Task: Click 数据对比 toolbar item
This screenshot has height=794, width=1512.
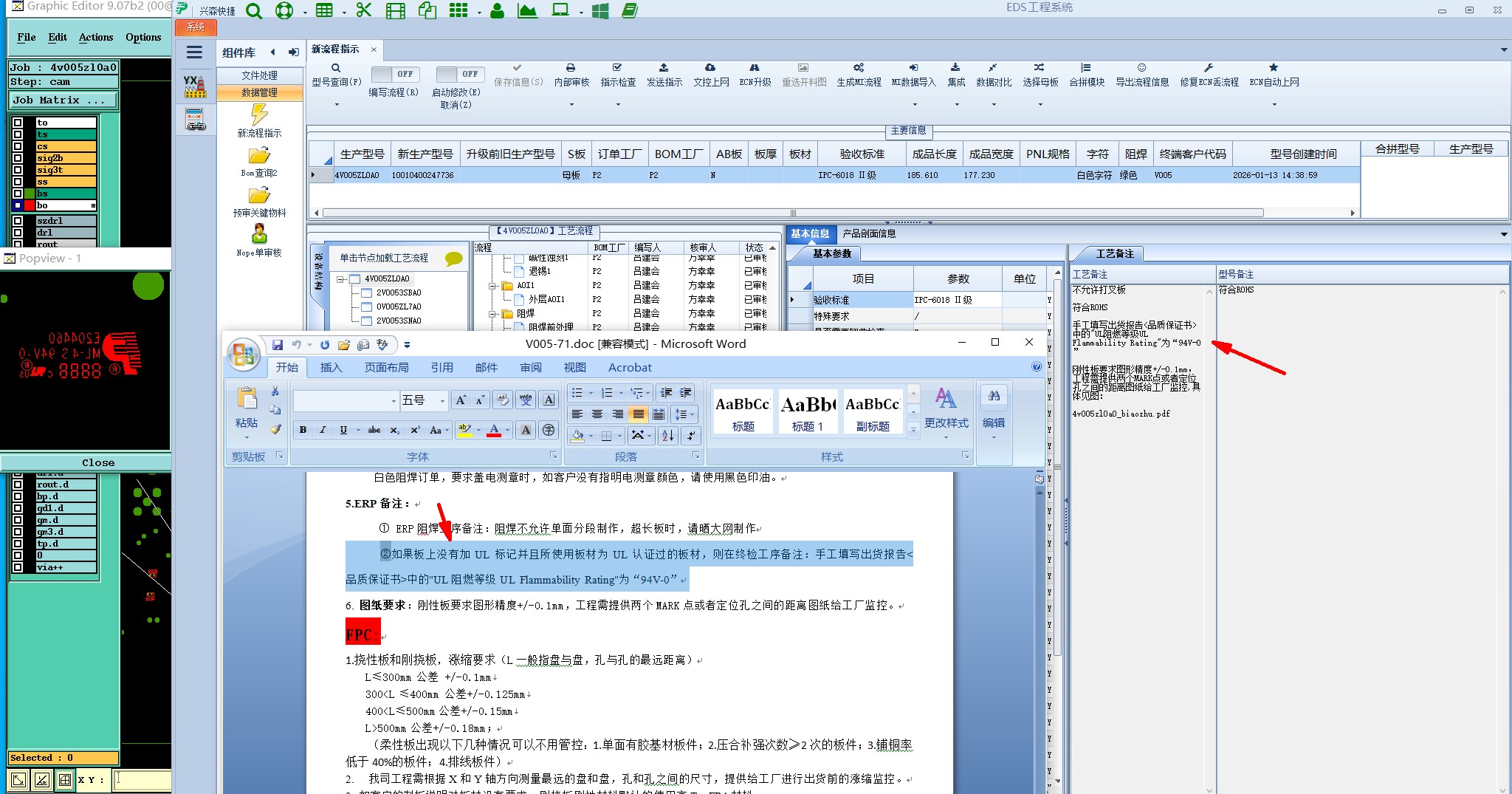Action: point(994,75)
